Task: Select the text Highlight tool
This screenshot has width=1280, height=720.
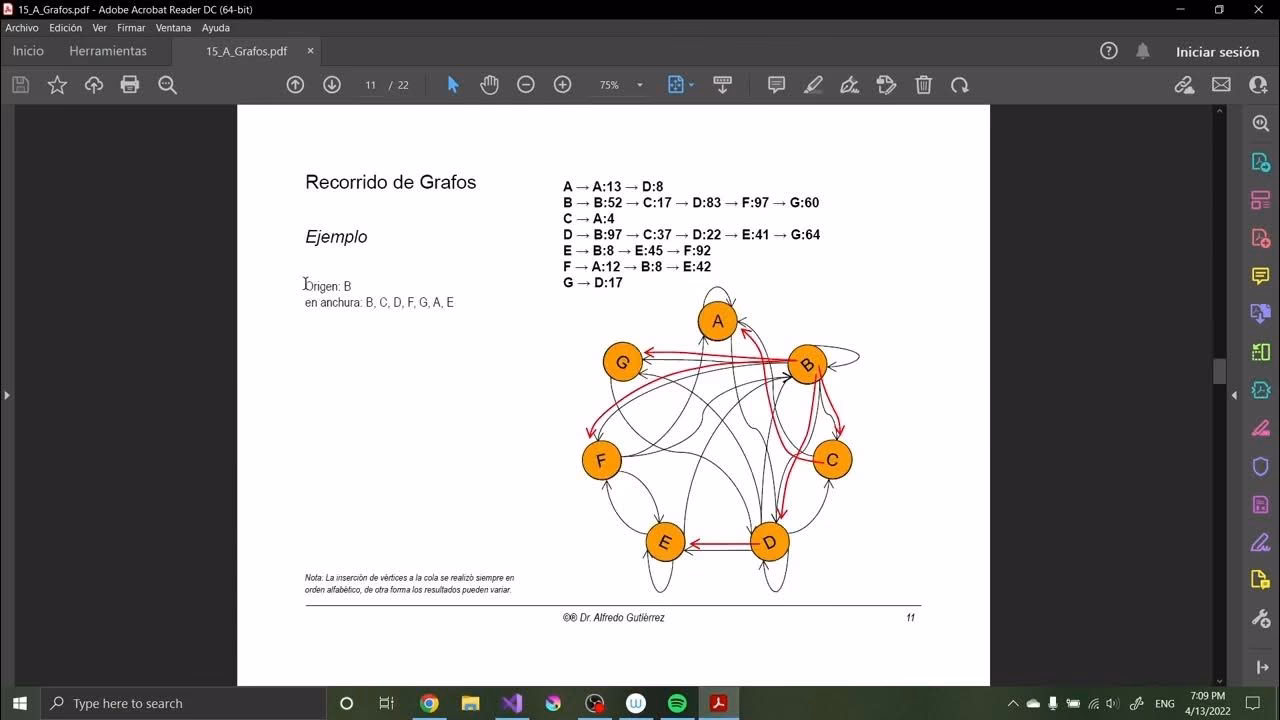Action: pyautogui.click(x=813, y=85)
